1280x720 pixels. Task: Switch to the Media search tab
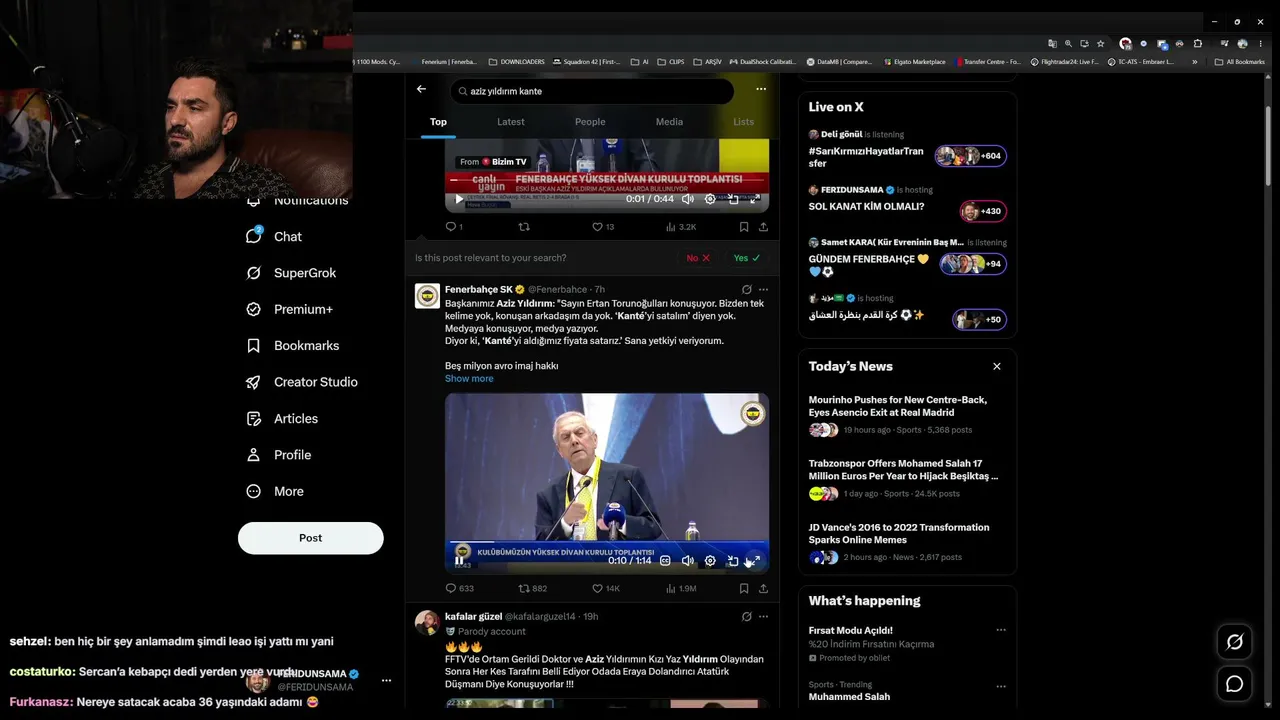click(669, 122)
